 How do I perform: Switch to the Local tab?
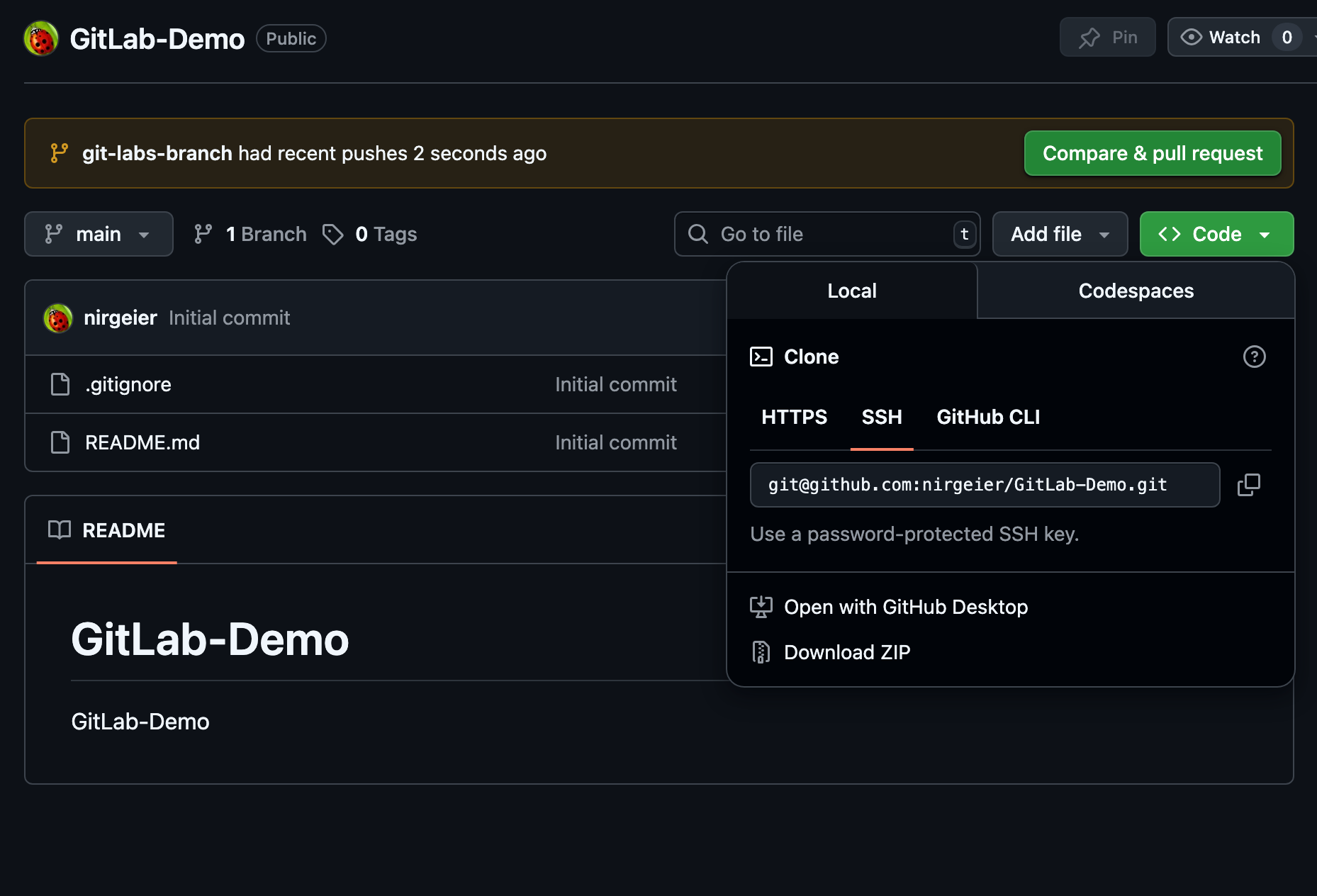[852, 291]
